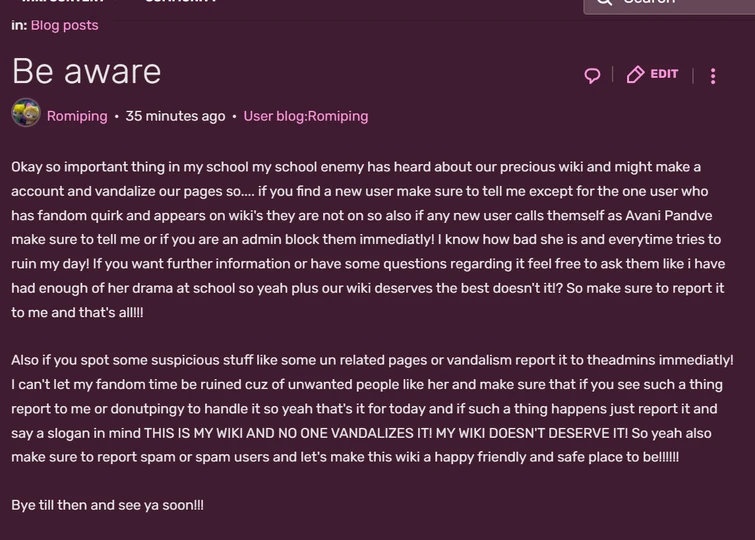Viewport: 755px width, 540px height.
Task: Click the "in:" label before Blog posts
Action: pyautogui.click(x=19, y=25)
